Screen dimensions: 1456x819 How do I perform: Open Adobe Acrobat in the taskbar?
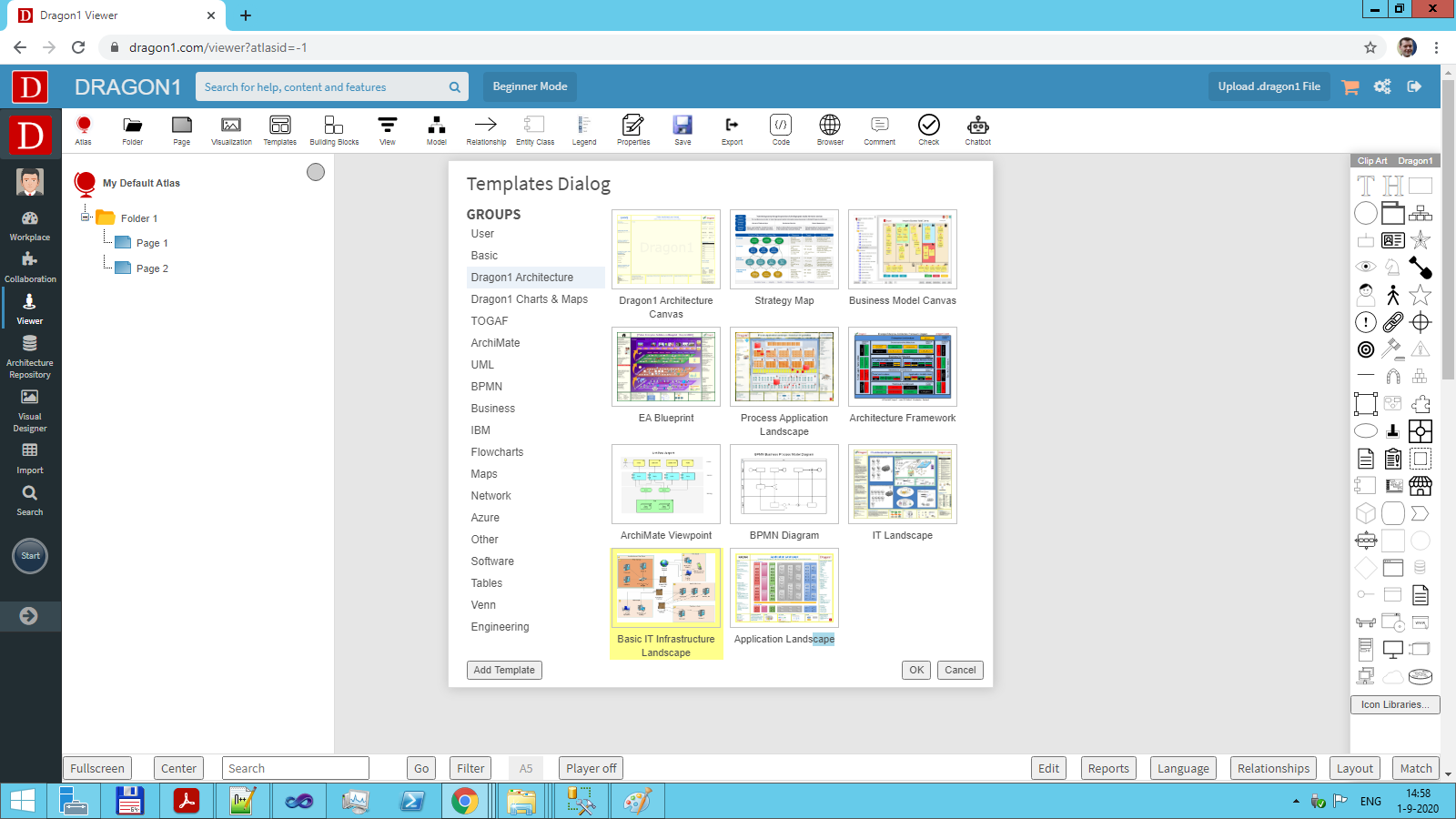click(x=187, y=801)
